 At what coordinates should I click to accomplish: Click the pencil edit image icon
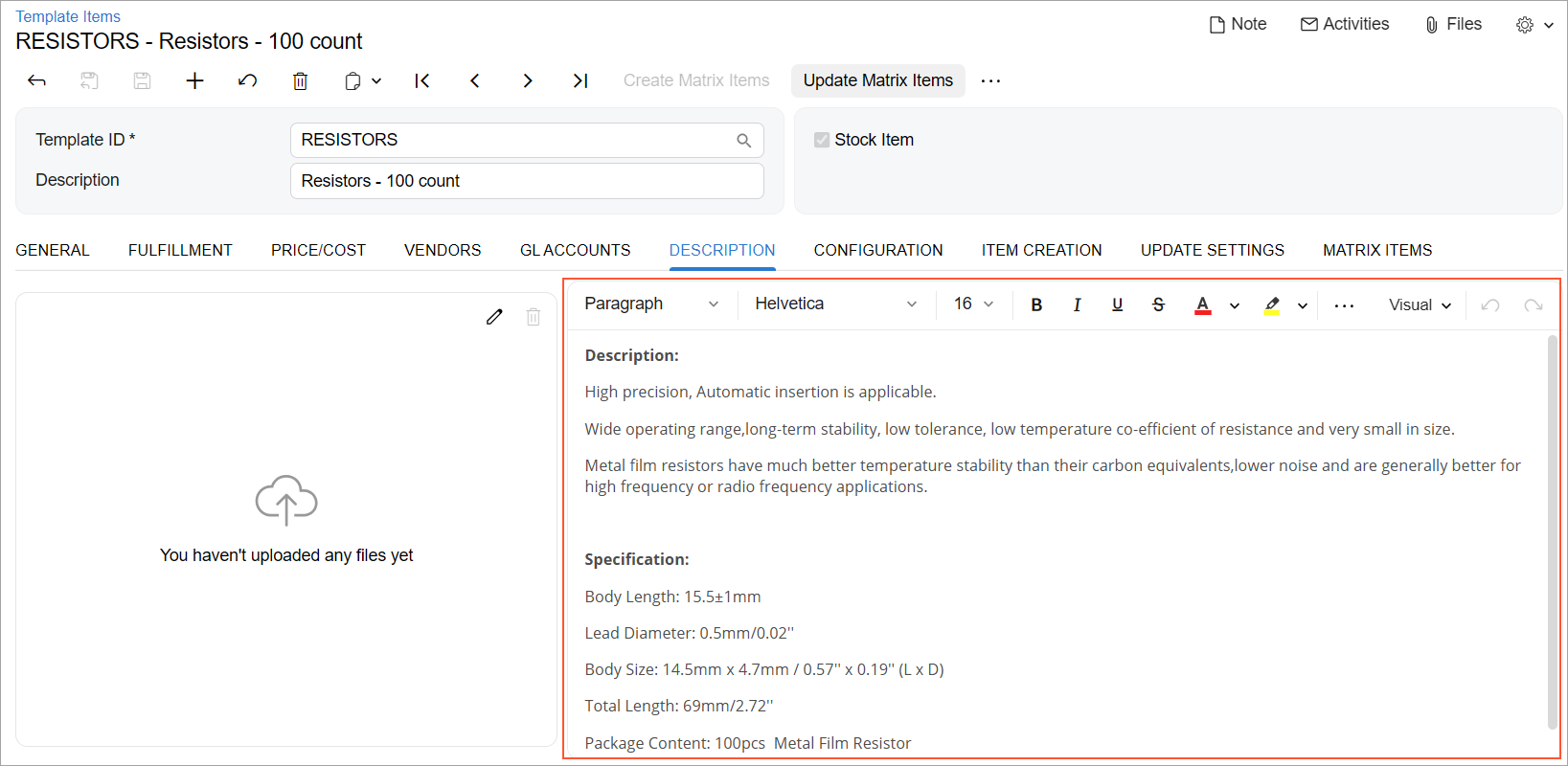(x=494, y=317)
